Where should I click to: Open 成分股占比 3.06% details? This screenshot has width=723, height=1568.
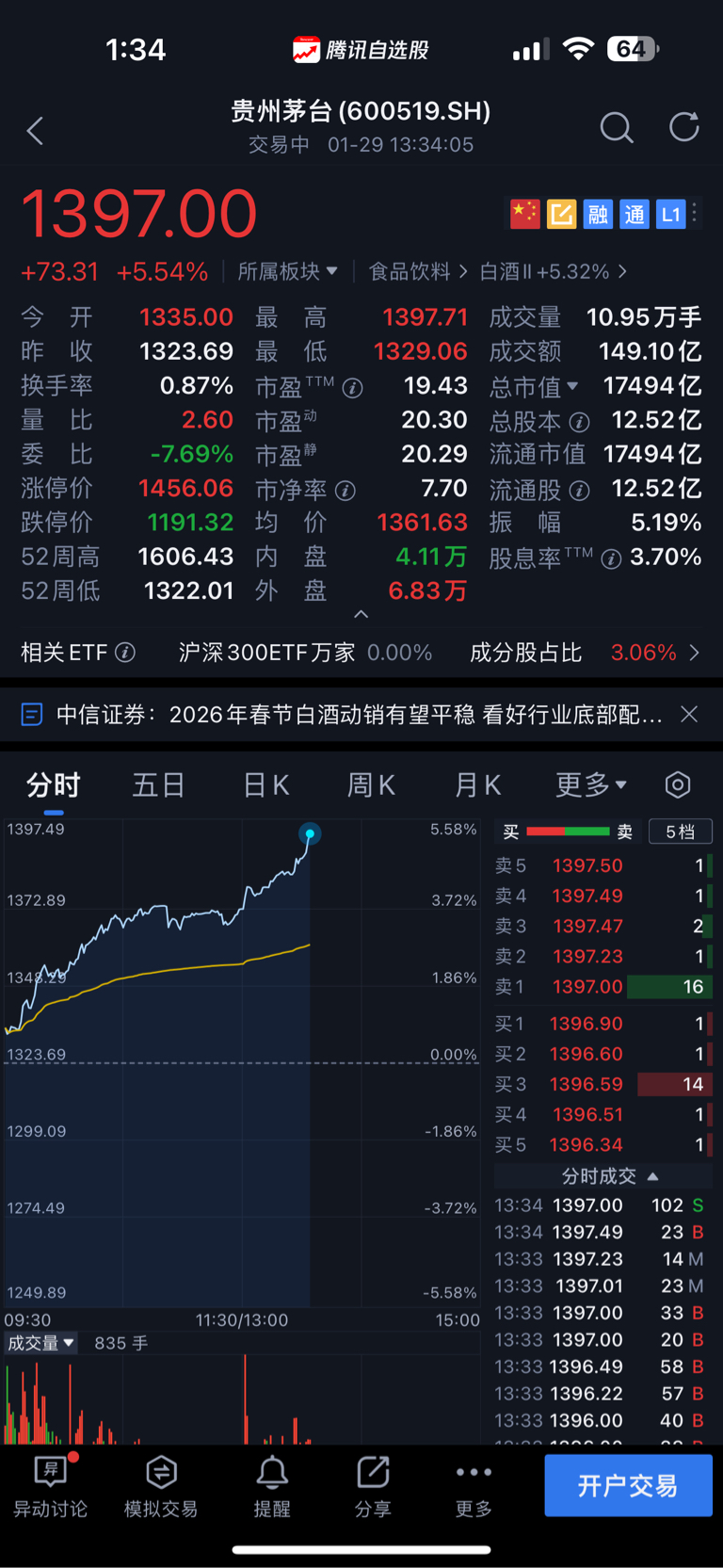click(x=585, y=653)
